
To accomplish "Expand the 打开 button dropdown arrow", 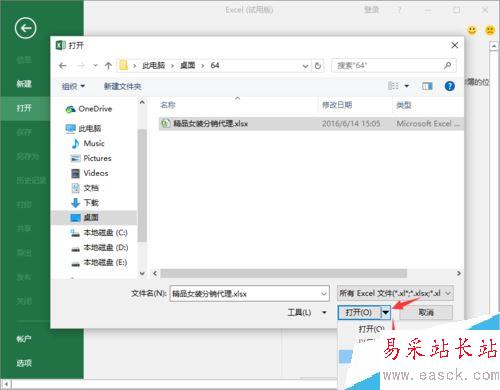I will [386, 312].
